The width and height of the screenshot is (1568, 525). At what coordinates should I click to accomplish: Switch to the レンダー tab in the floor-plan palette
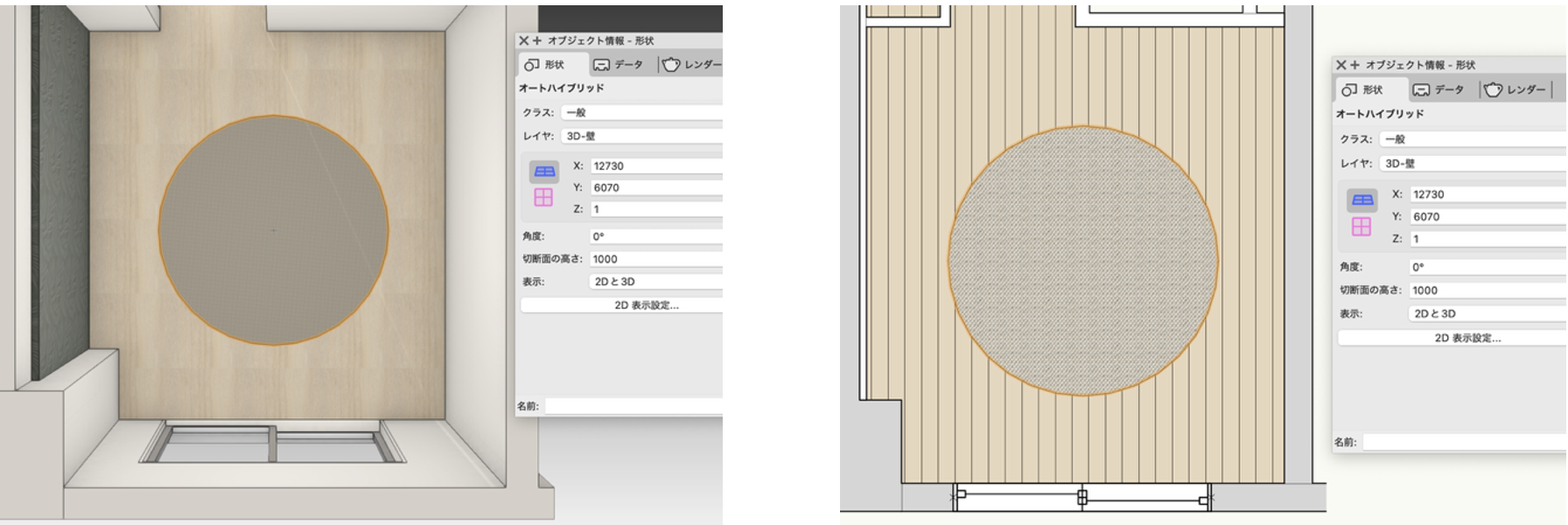pyautogui.click(x=1515, y=89)
